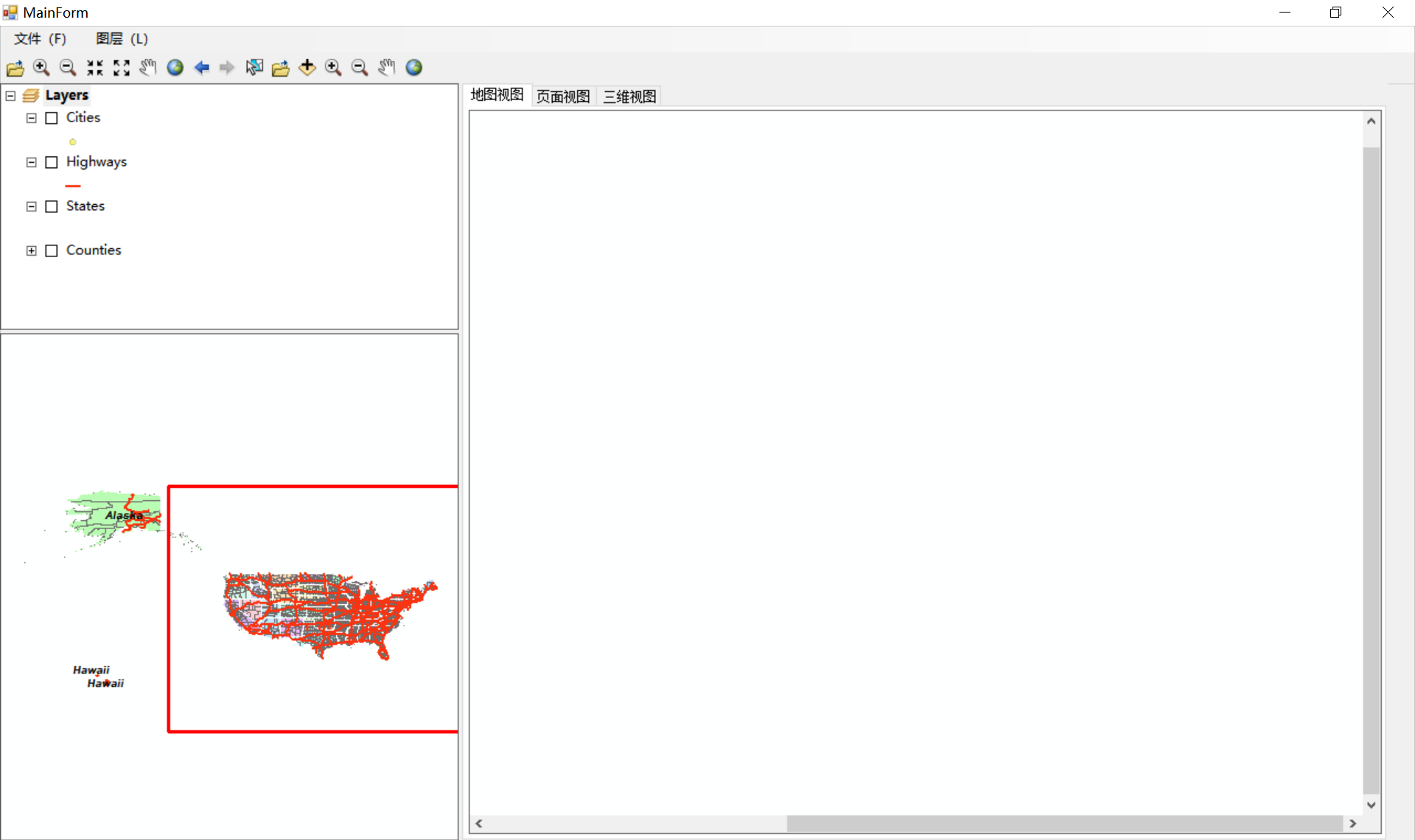Open the 图层 (L) menu
The width and height of the screenshot is (1415, 840).
point(122,38)
